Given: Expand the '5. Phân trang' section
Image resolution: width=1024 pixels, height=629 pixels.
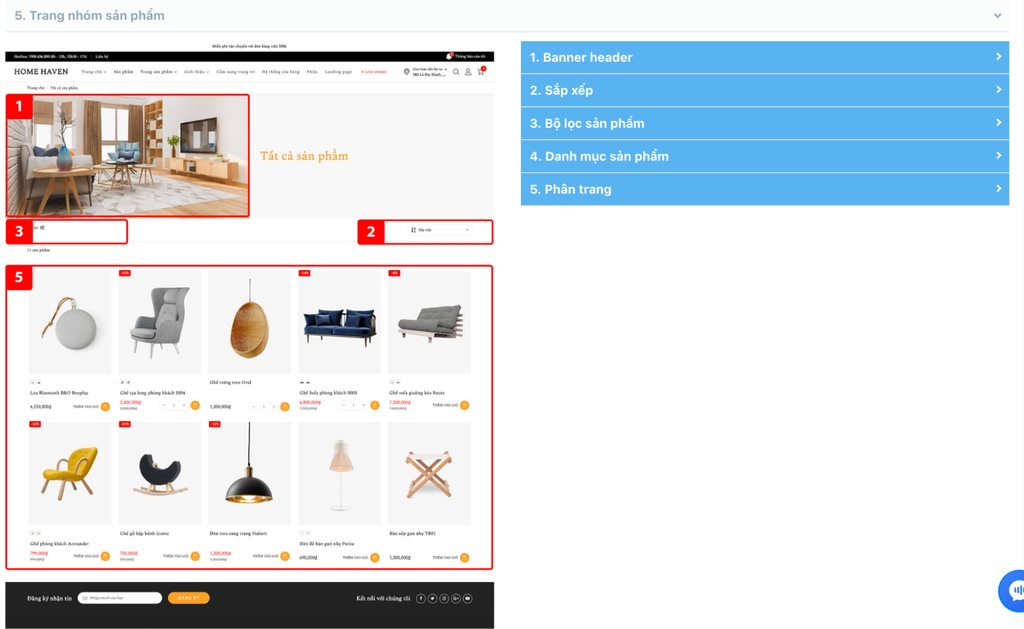Looking at the screenshot, I should pos(765,189).
